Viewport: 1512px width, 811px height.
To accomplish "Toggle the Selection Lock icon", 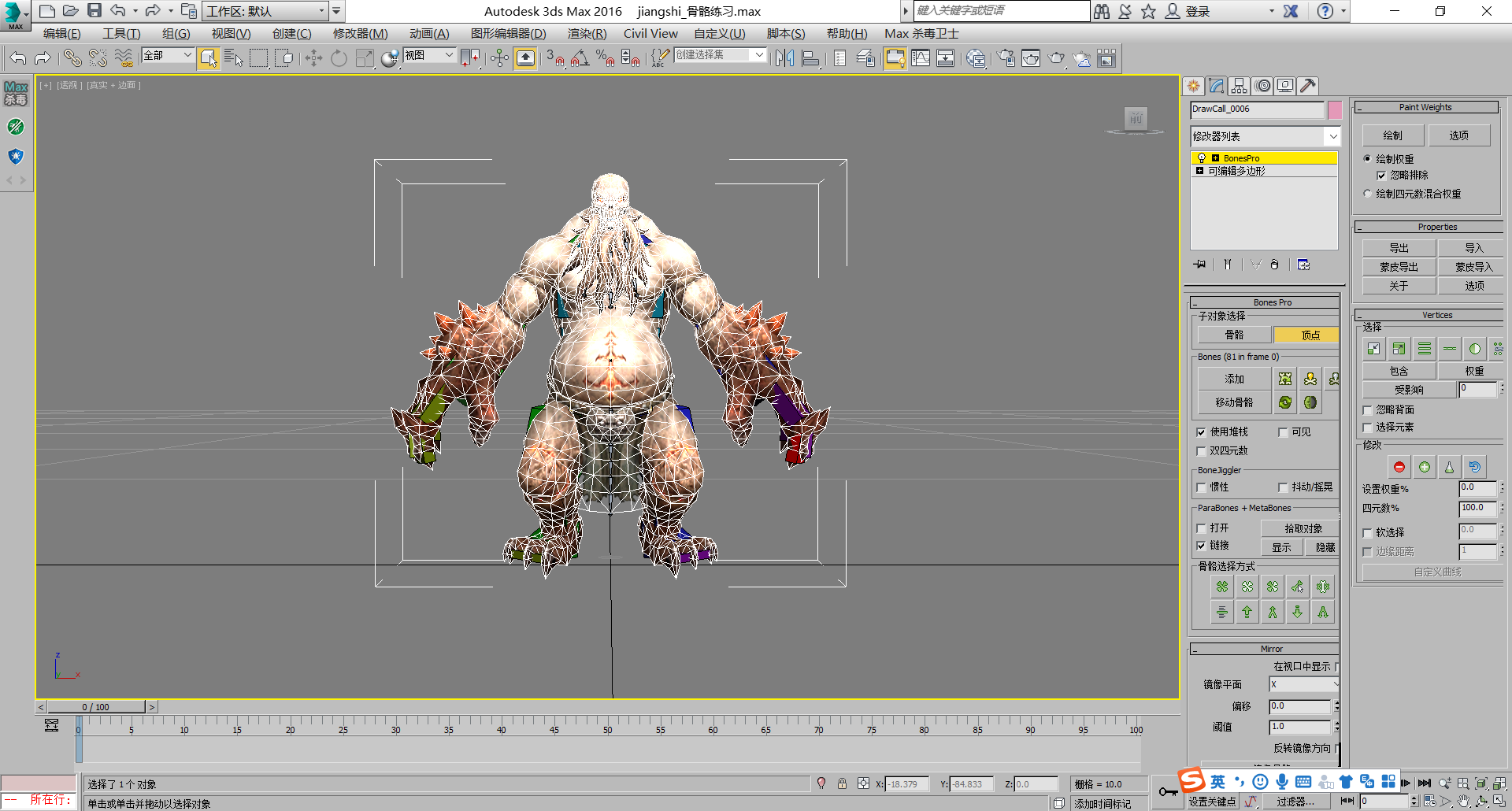I will tap(842, 783).
